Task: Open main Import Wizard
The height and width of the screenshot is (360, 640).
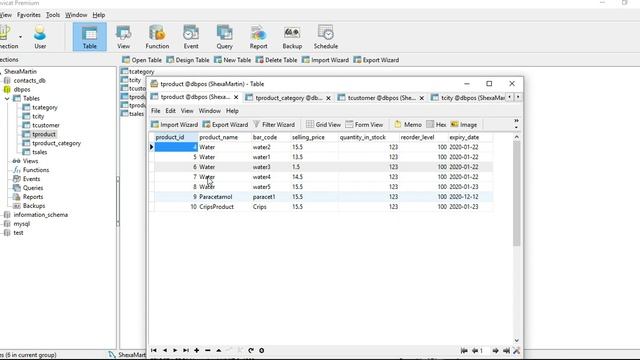Action: pyautogui.click(x=325, y=60)
